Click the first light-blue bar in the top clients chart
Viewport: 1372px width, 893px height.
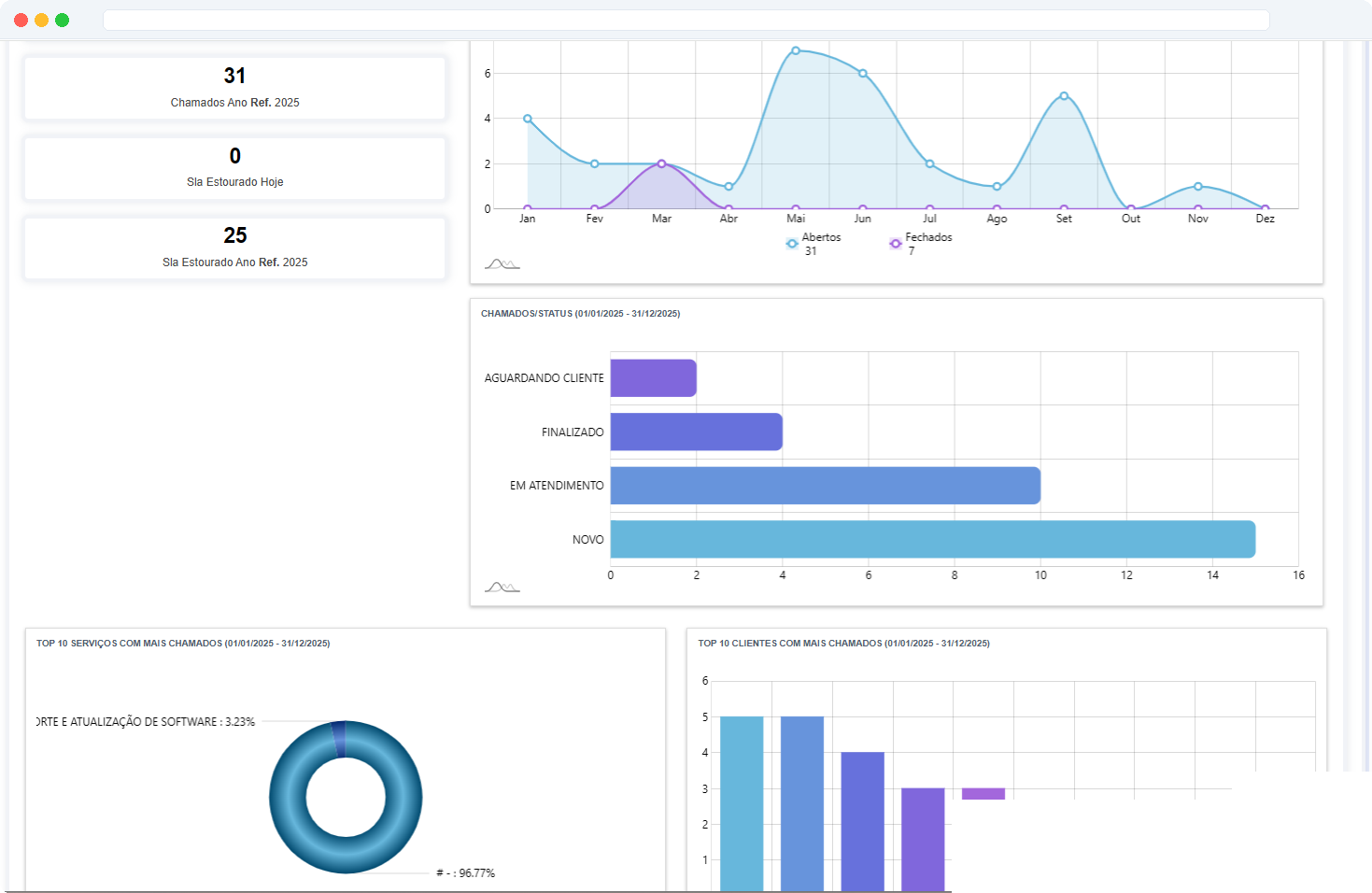[x=742, y=803]
